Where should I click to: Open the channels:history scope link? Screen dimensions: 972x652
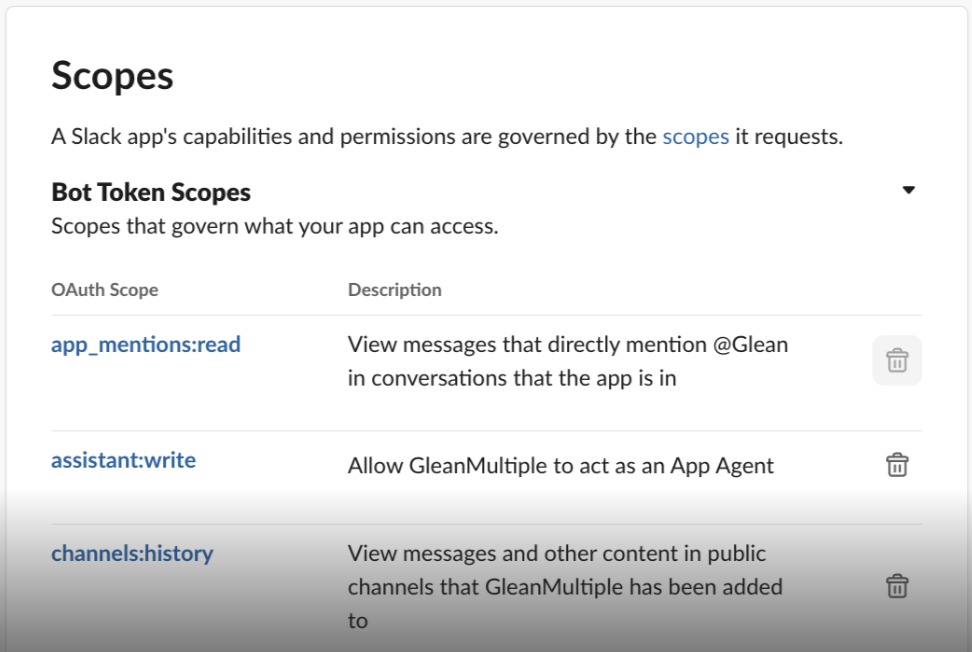pos(130,553)
